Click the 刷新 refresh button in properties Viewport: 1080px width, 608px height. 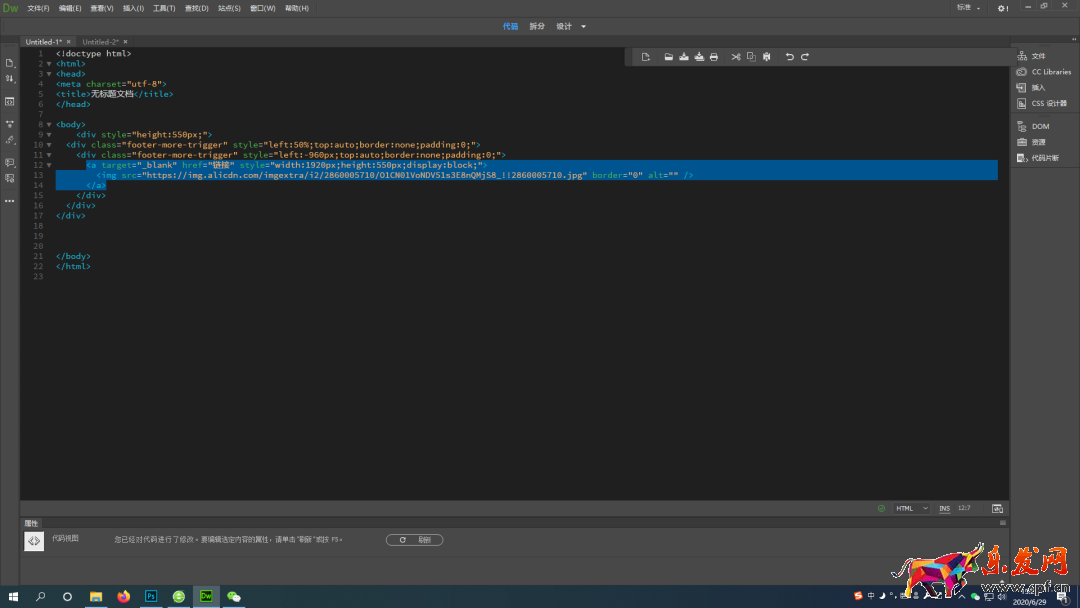point(414,540)
